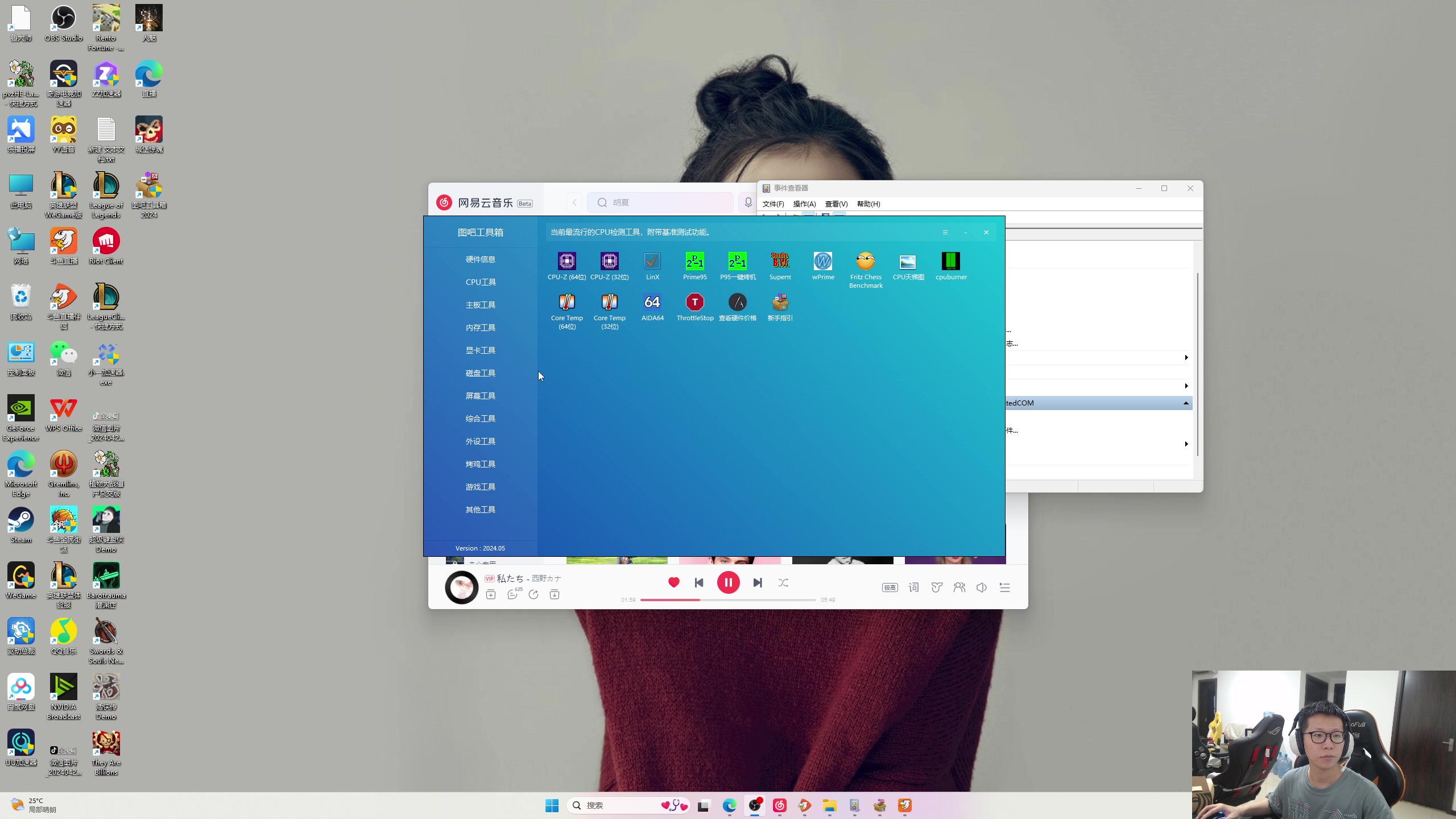Open 操作(A) menu in Event Viewer

point(804,204)
